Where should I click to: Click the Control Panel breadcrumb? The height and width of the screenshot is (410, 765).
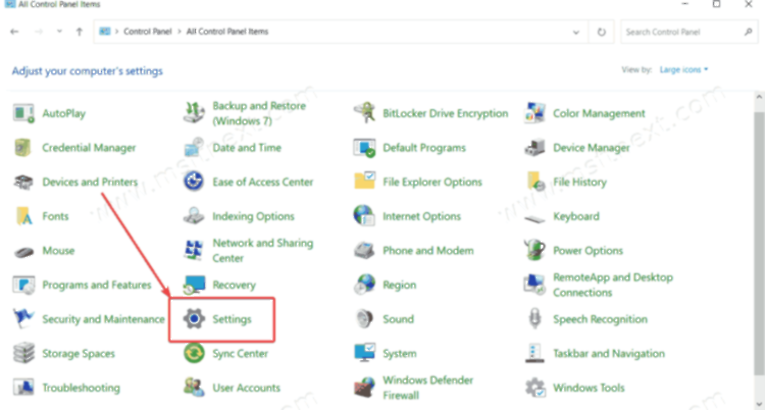pyautogui.click(x=147, y=32)
